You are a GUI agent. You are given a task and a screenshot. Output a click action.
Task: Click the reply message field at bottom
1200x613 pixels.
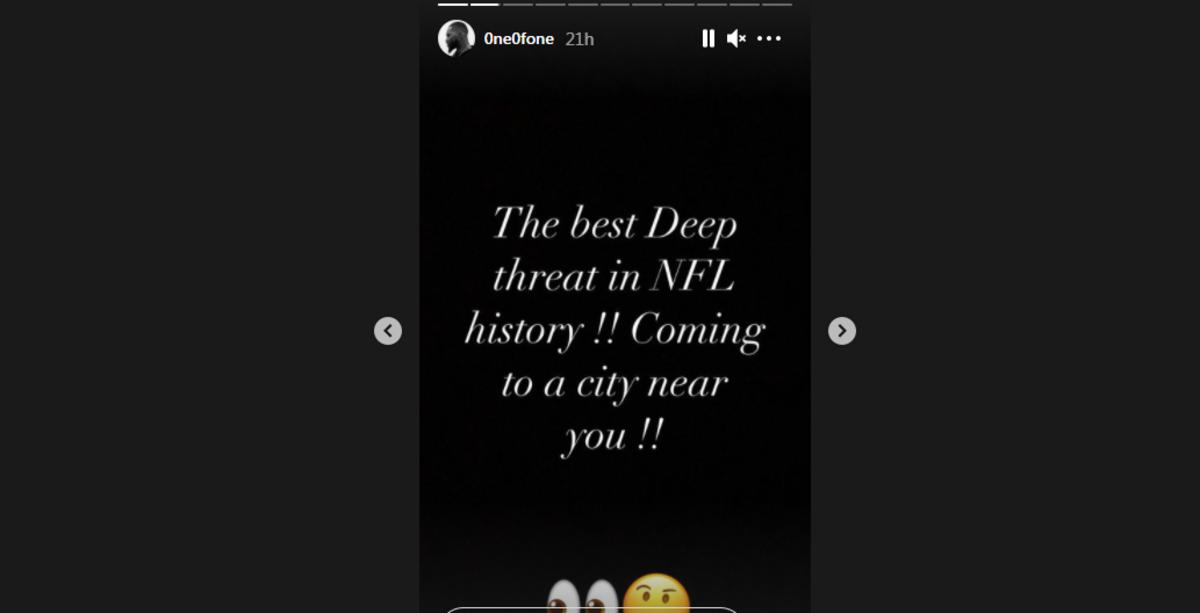[590, 609]
